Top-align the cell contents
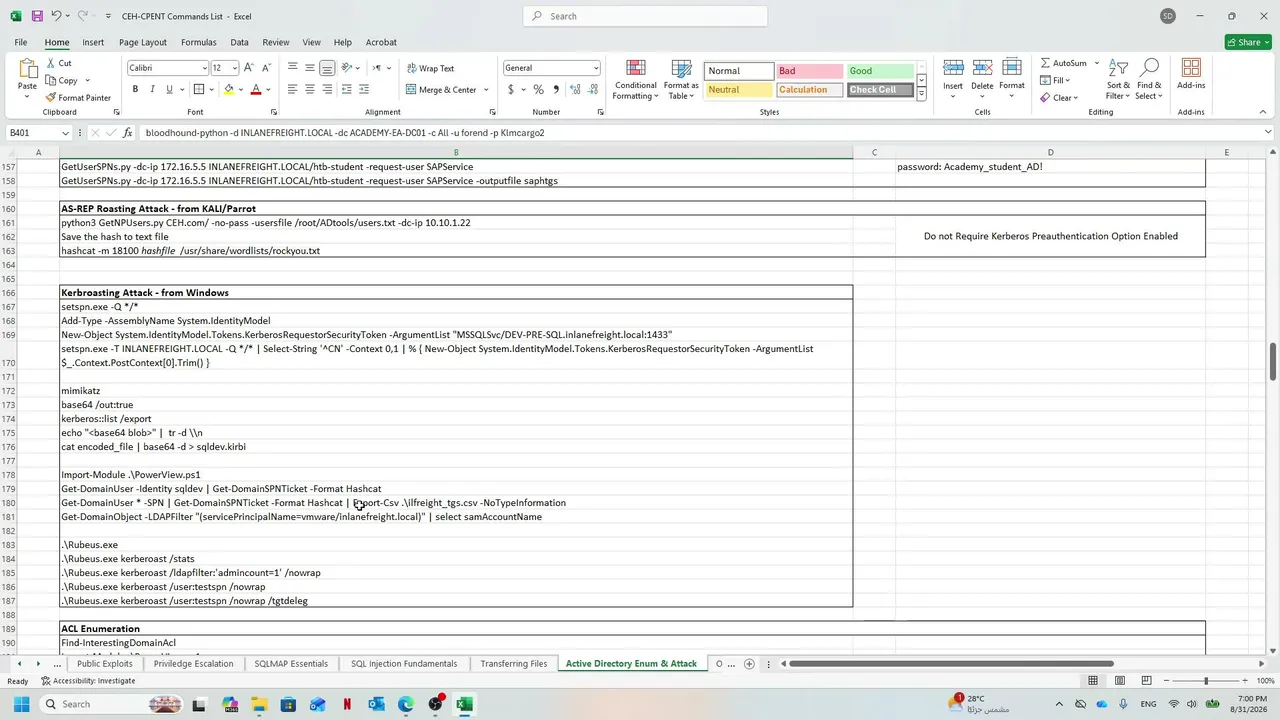 click(x=292, y=68)
